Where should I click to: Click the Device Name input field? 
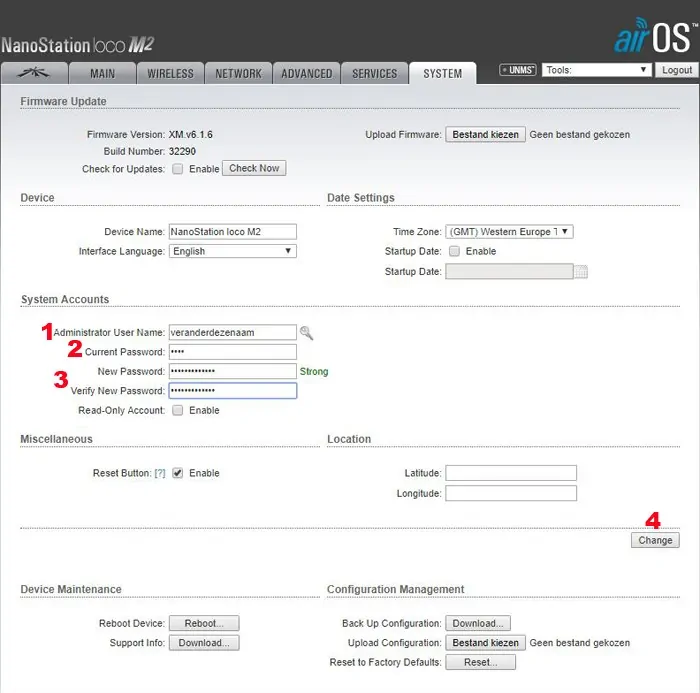(x=233, y=232)
